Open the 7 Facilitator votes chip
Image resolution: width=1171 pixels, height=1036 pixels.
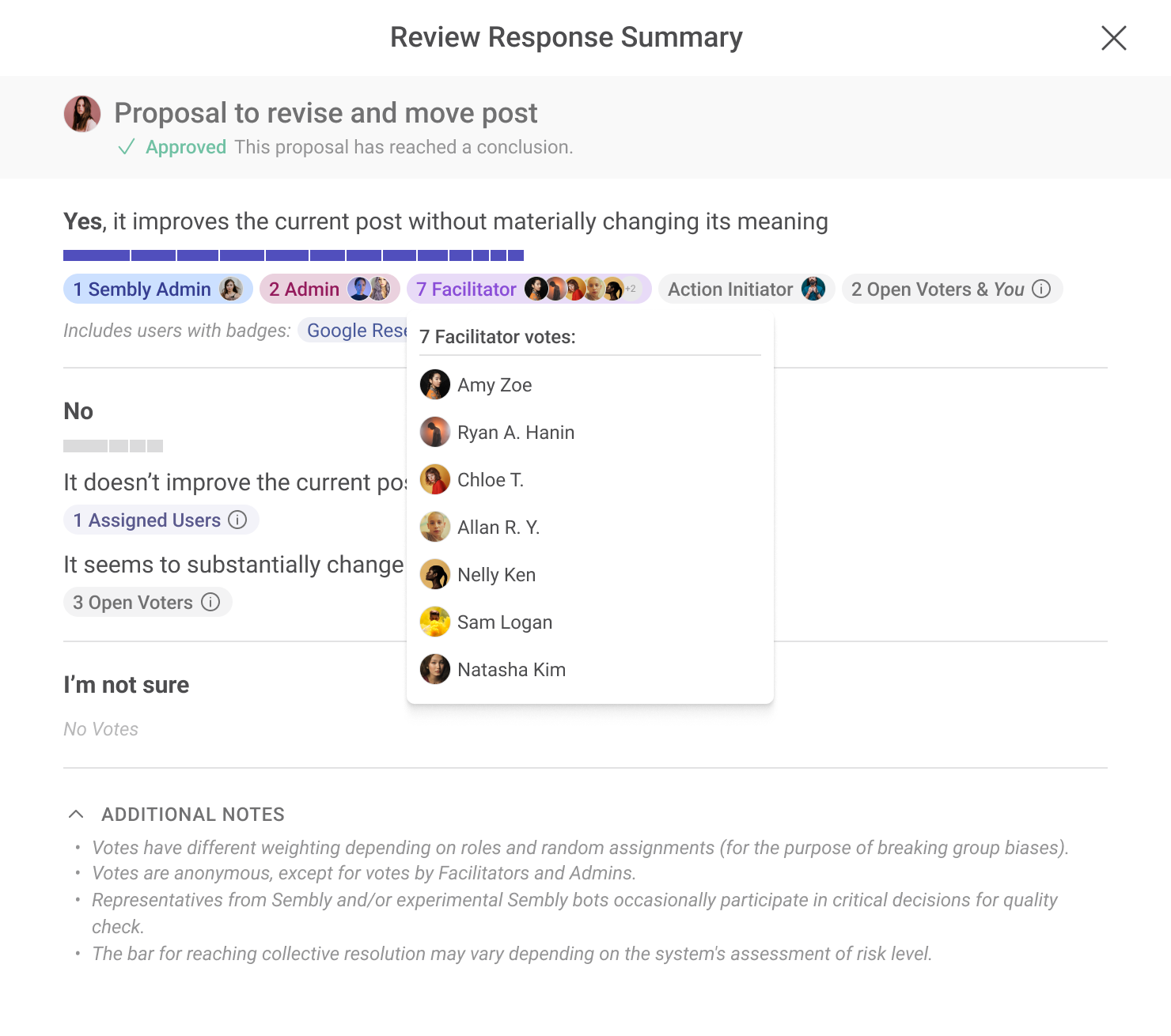pos(467,289)
